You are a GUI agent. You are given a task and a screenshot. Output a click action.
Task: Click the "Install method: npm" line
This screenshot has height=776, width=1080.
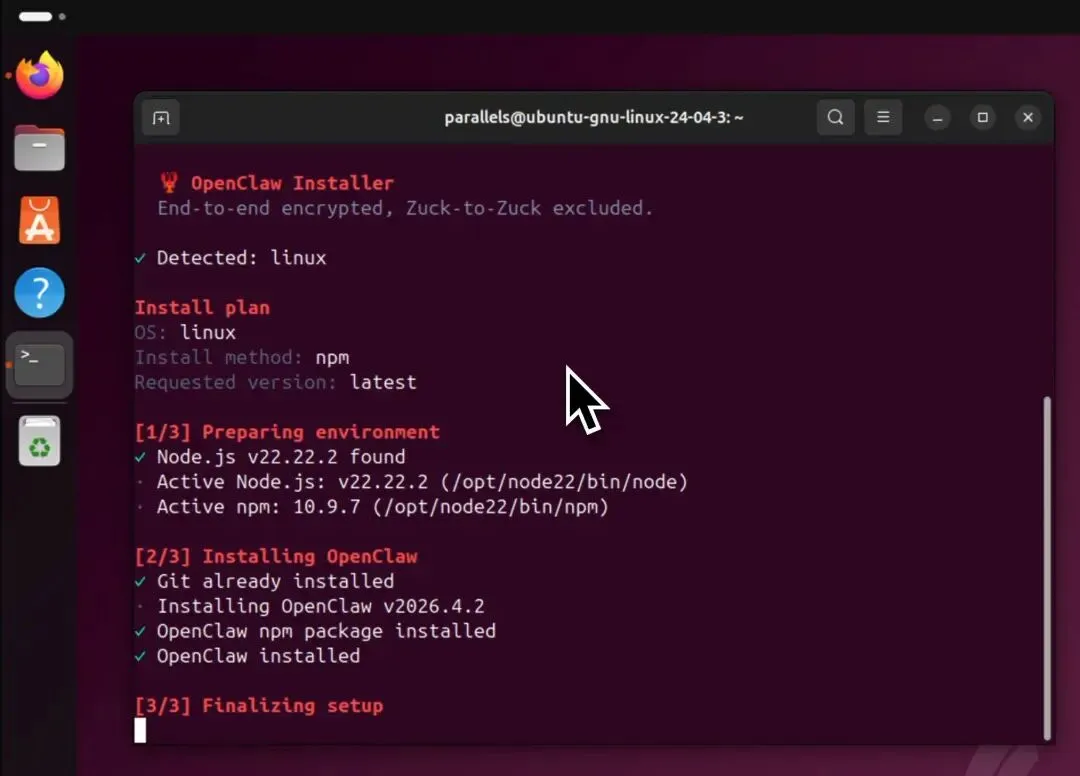pos(242,357)
